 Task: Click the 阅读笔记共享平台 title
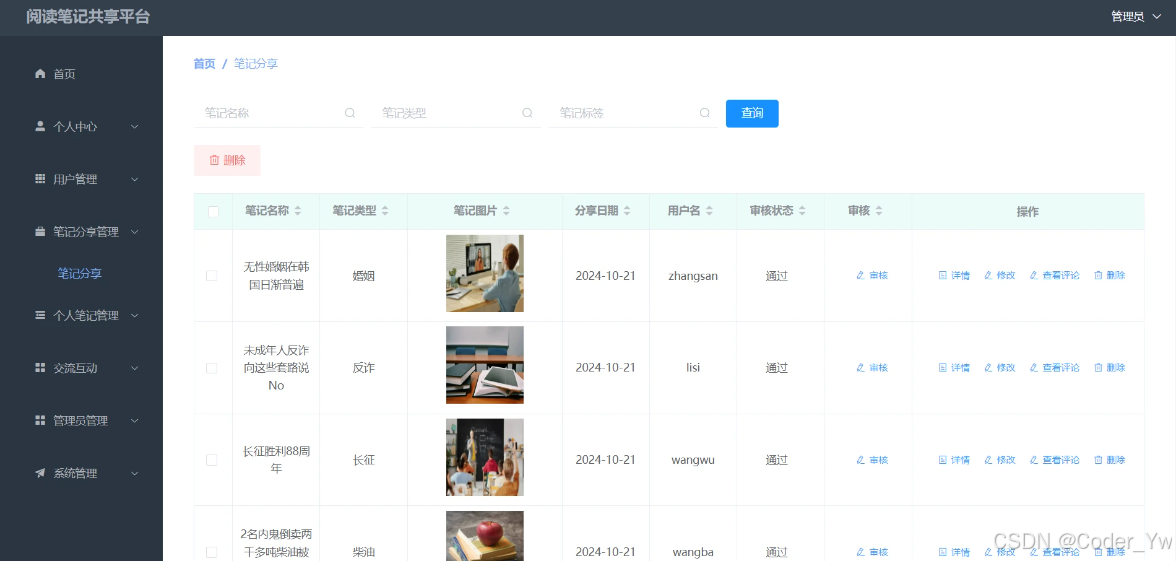[x=88, y=17]
